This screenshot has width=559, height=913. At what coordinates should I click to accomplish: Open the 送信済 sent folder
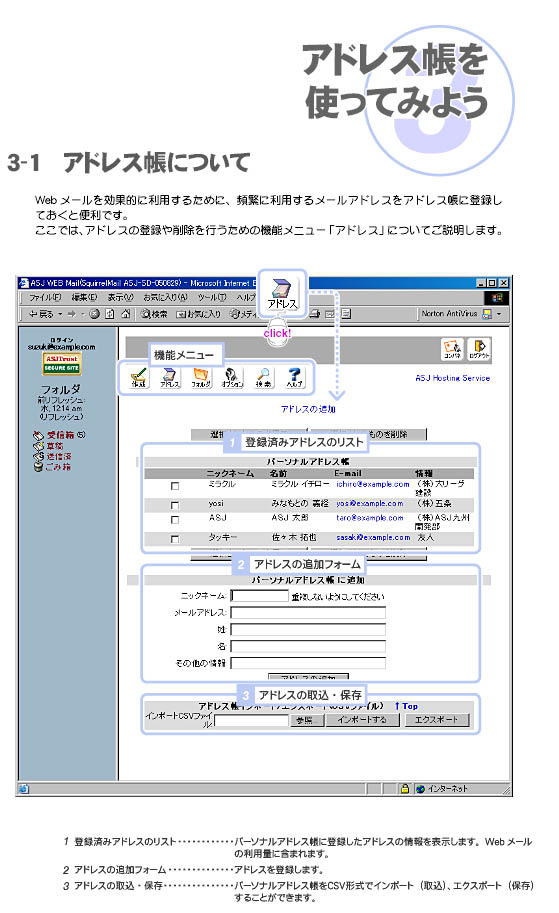coord(59,456)
